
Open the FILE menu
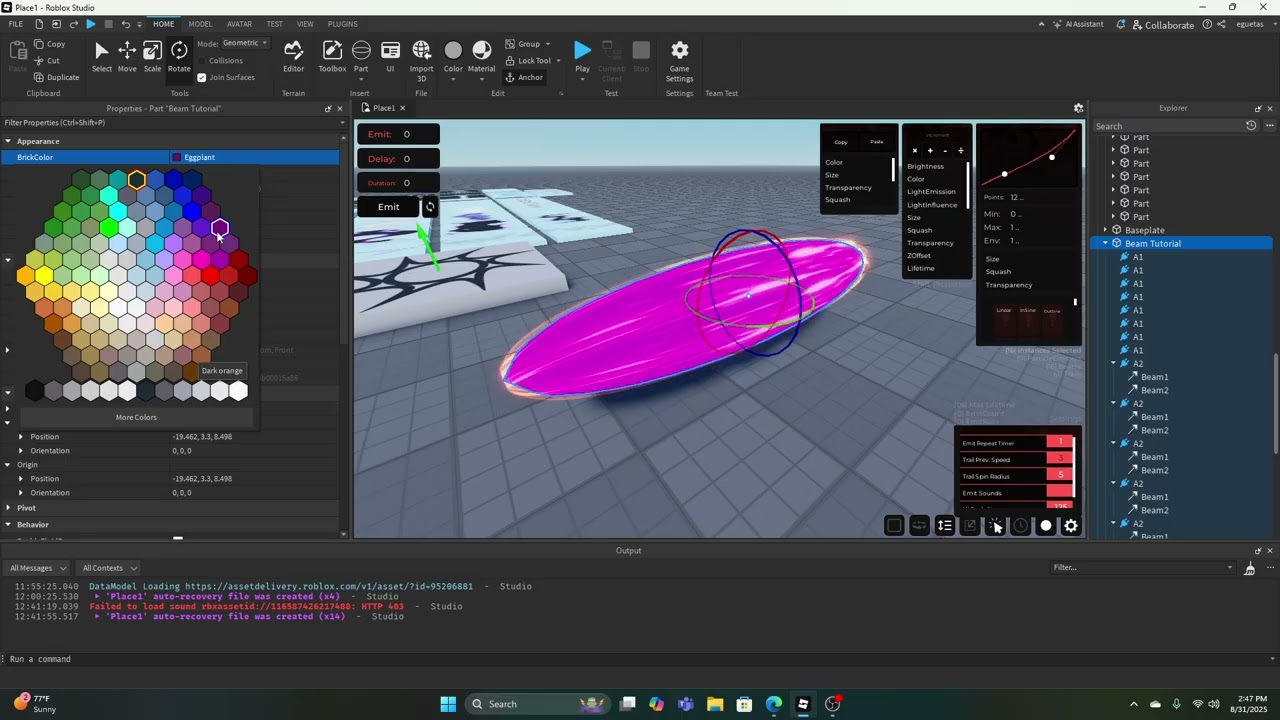click(16, 24)
